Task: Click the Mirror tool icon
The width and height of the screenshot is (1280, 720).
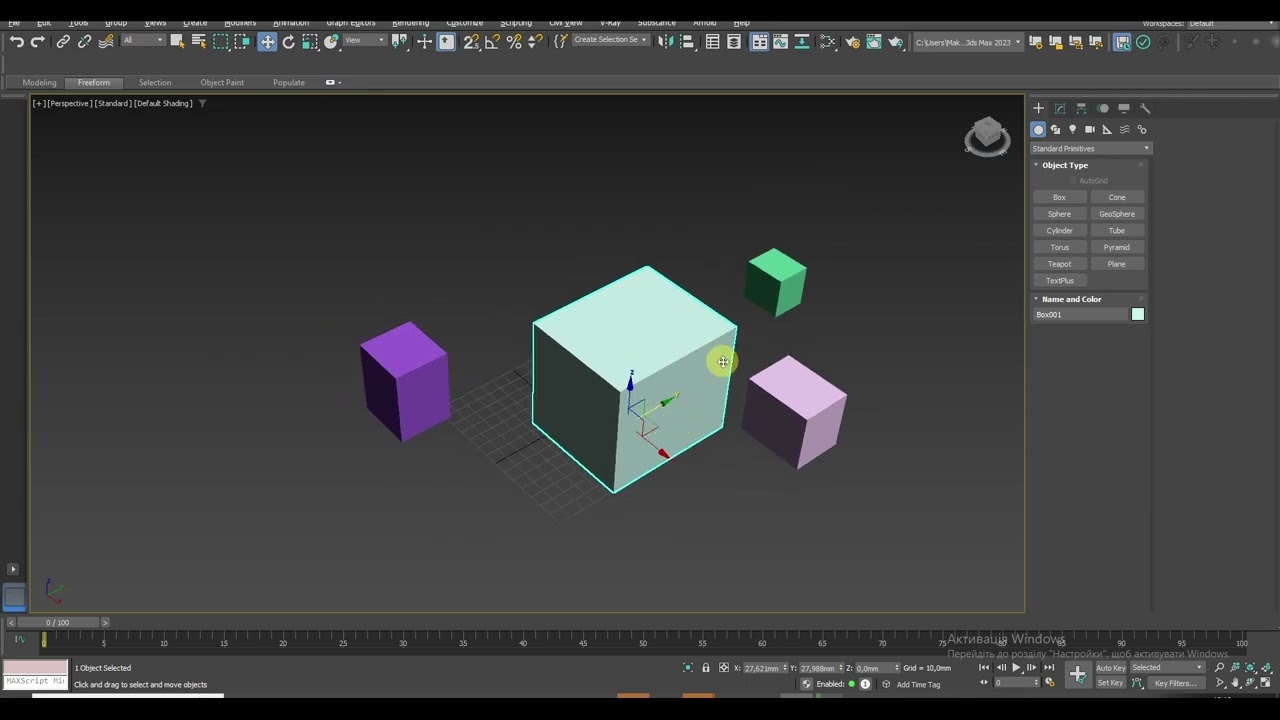Action: click(x=665, y=41)
